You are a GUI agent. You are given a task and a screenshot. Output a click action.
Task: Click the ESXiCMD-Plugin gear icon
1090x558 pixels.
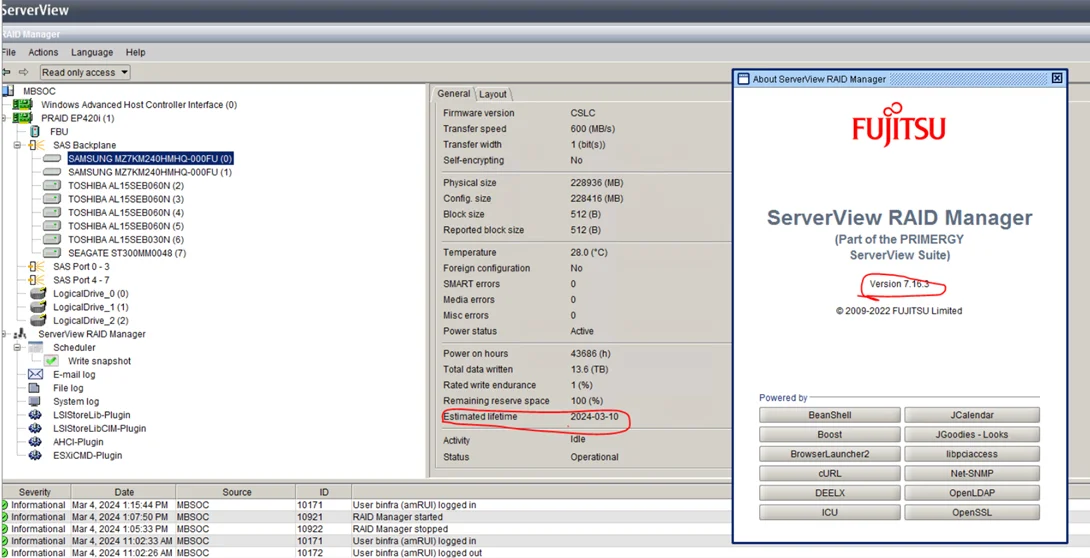point(35,456)
